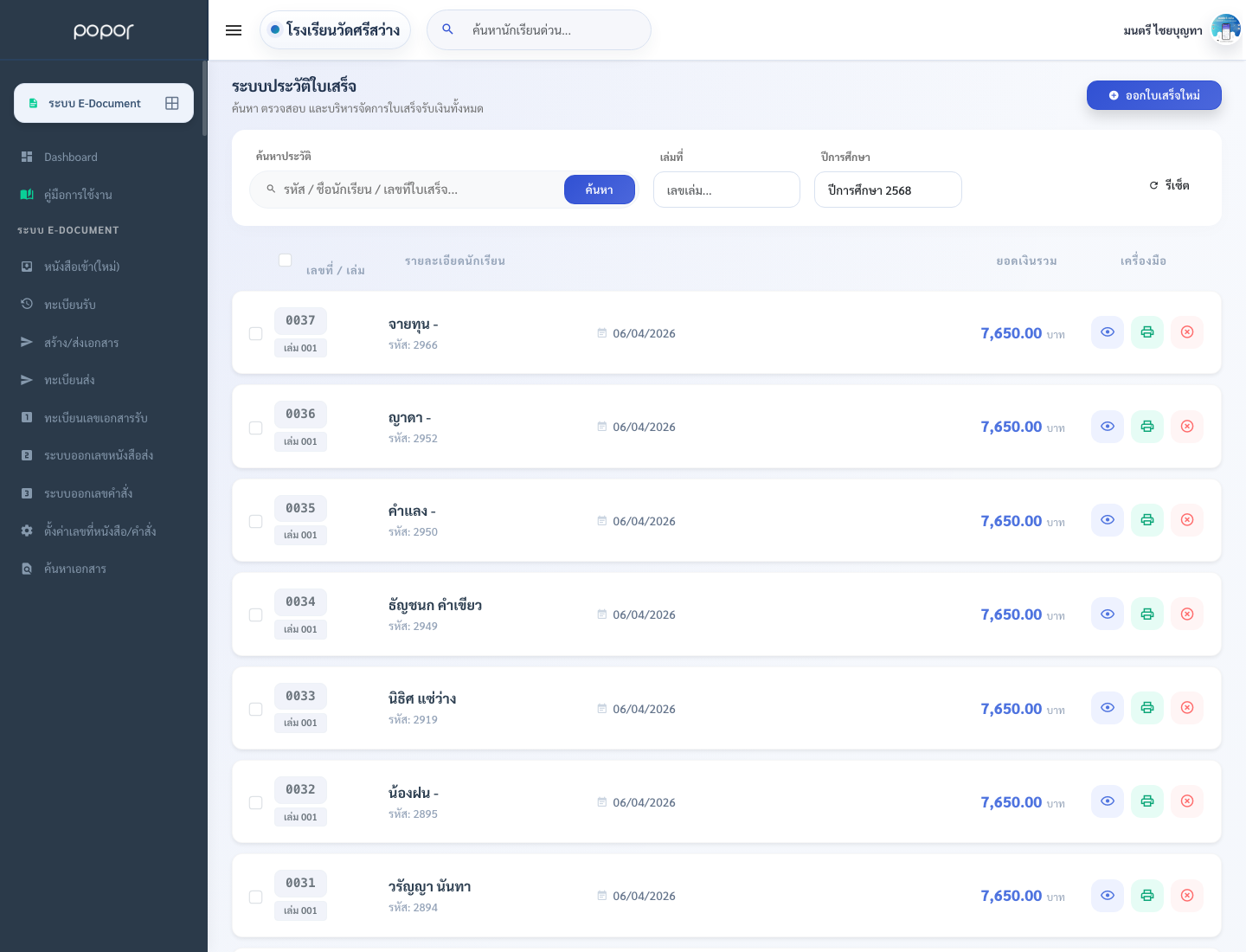View receipt 0037 with eye icon
This screenshot has width=1246, height=952.
(x=1108, y=332)
